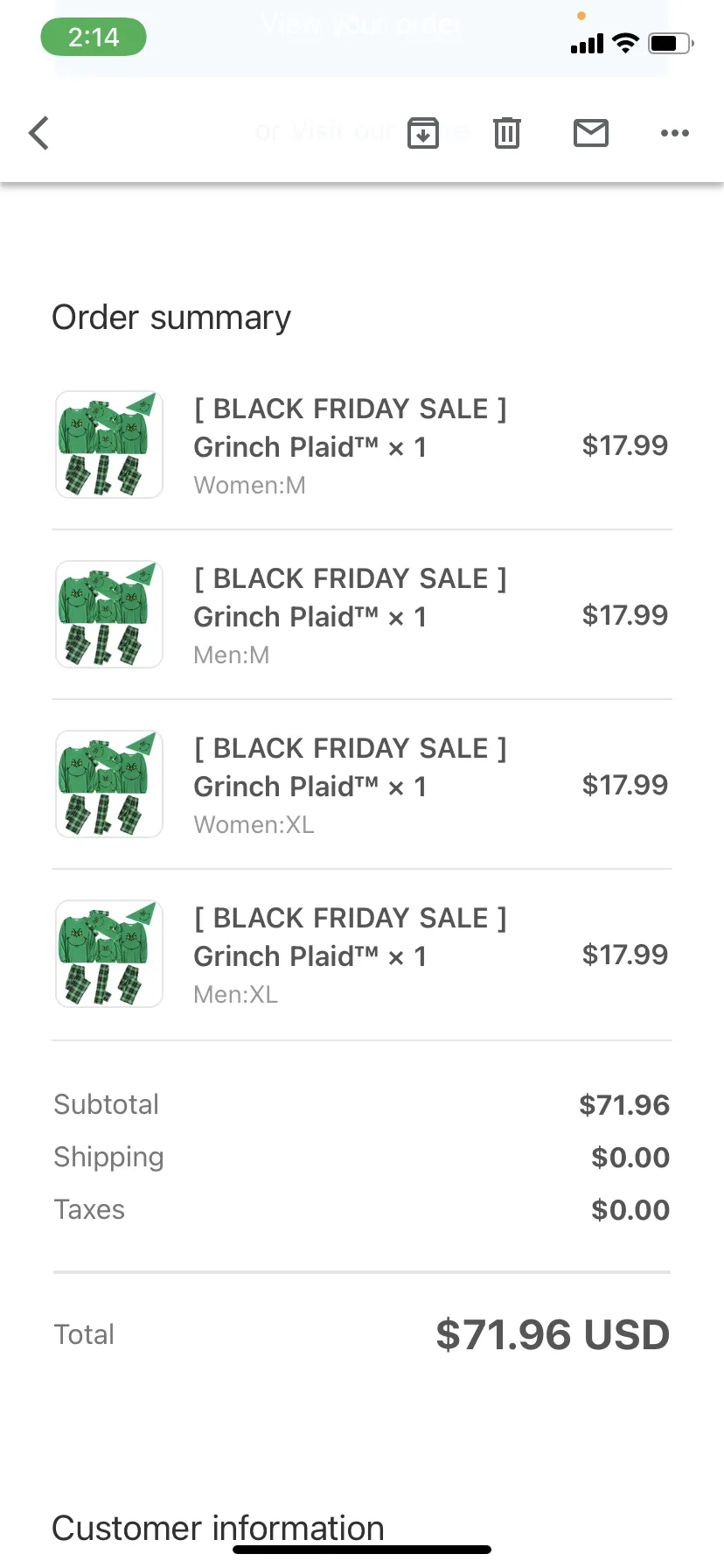Tap the Customer information heading
Screen dimensions: 724x1568
click(x=218, y=1528)
